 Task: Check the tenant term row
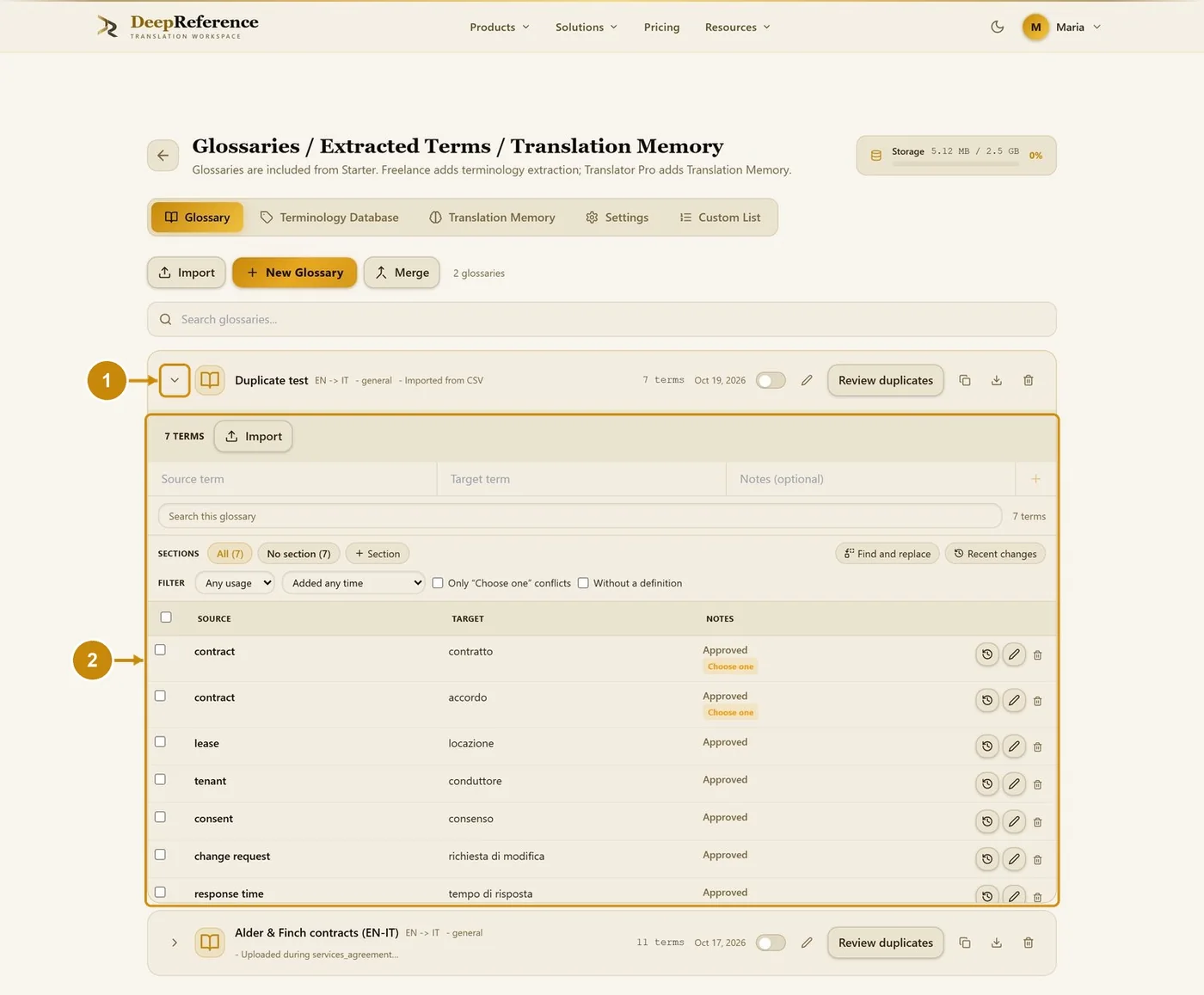160,779
